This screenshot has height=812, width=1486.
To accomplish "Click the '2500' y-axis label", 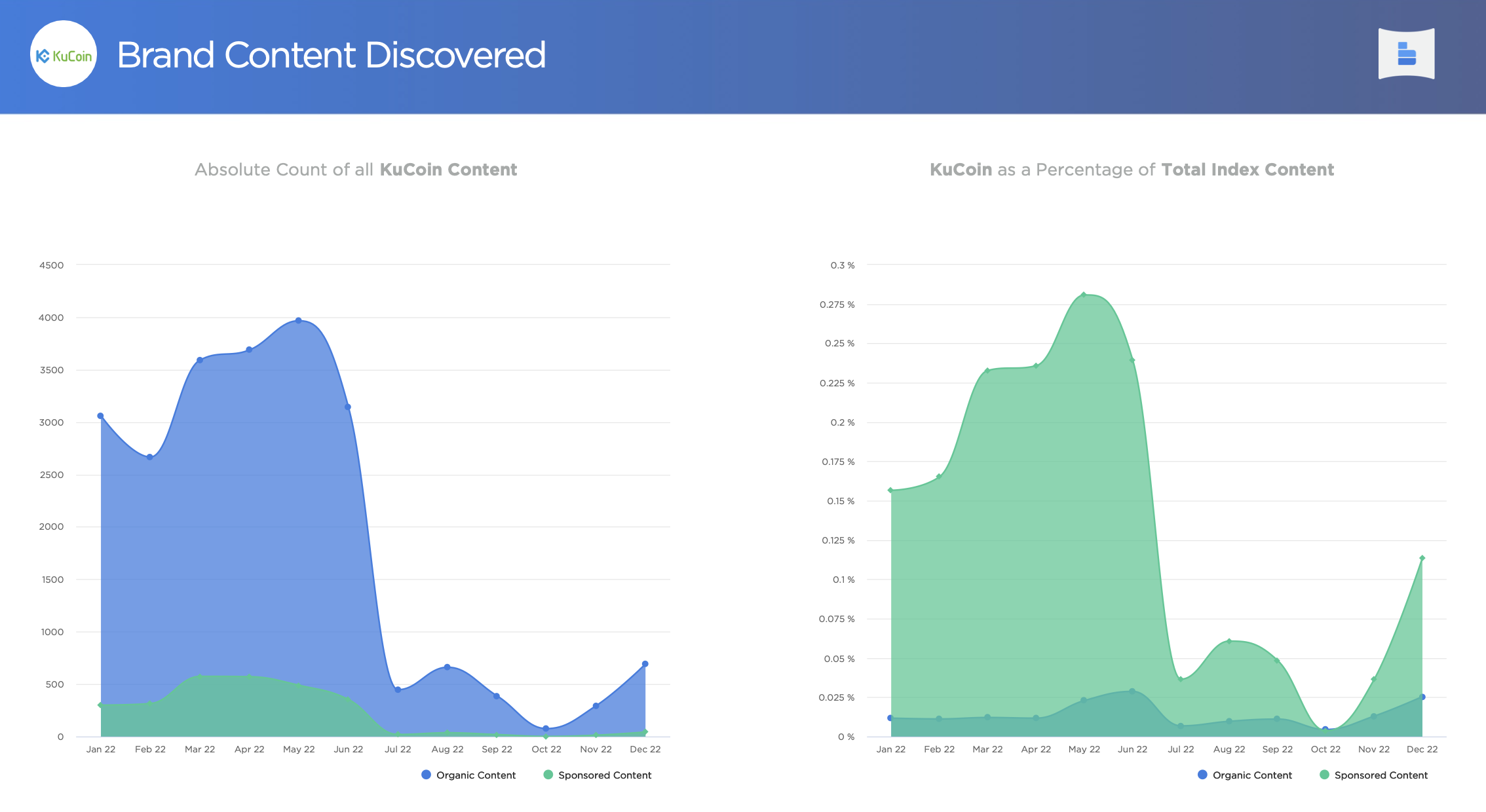I will point(52,475).
